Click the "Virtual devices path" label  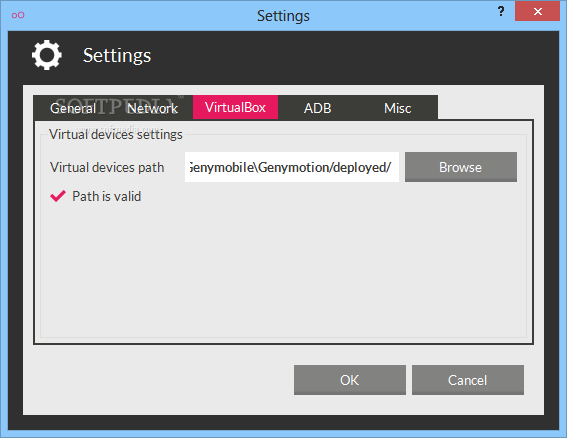[x=107, y=167]
